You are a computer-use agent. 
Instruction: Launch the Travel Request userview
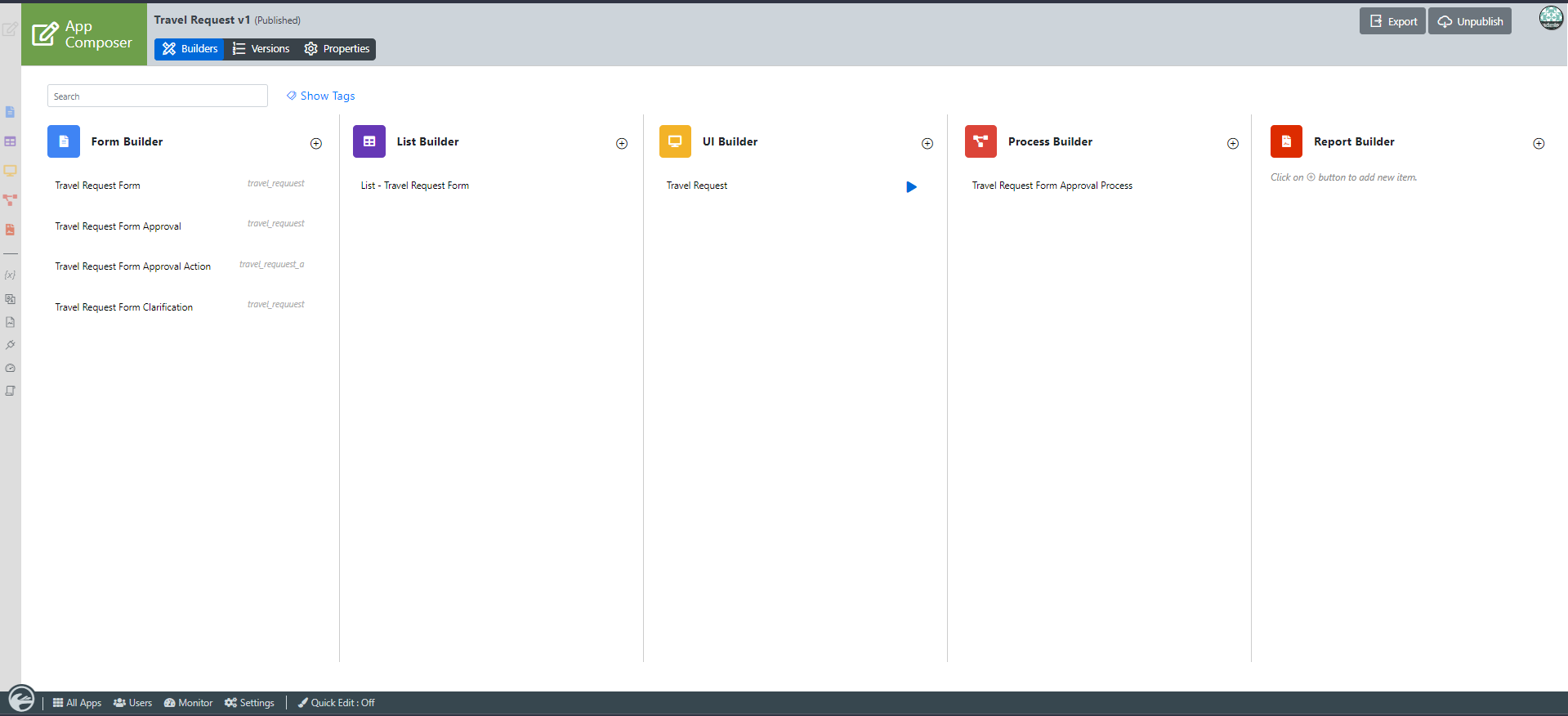(x=911, y=187)
